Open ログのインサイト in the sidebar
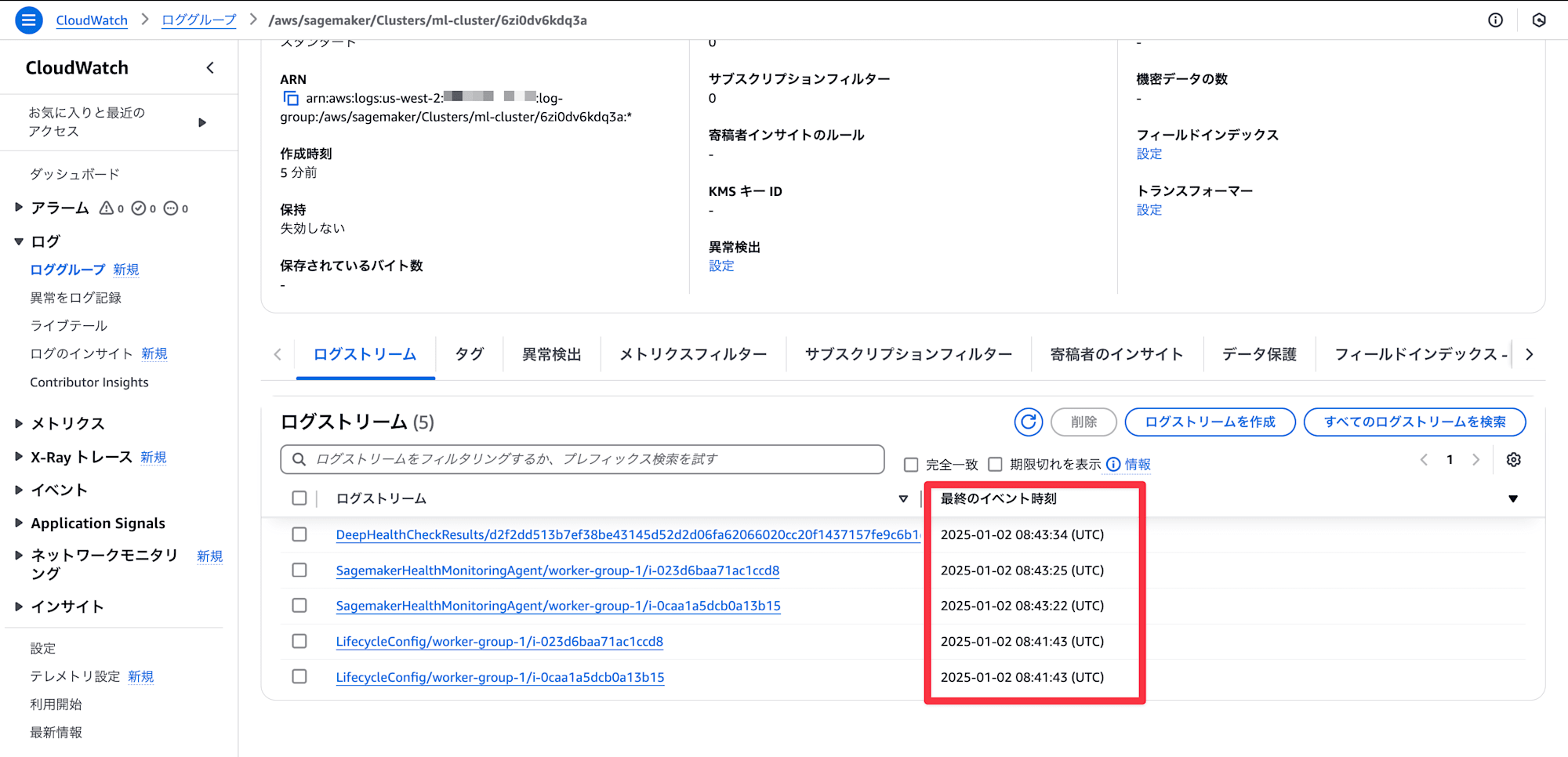This screenshot has height=757, width=1568. point(82,354)
